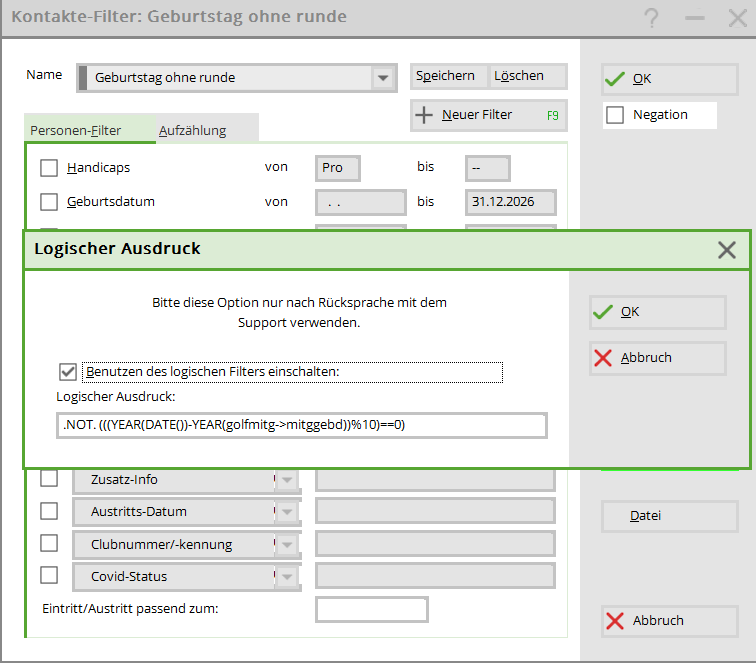
Task: Click the green checkmark OK at top right
Action: point(668,79)
